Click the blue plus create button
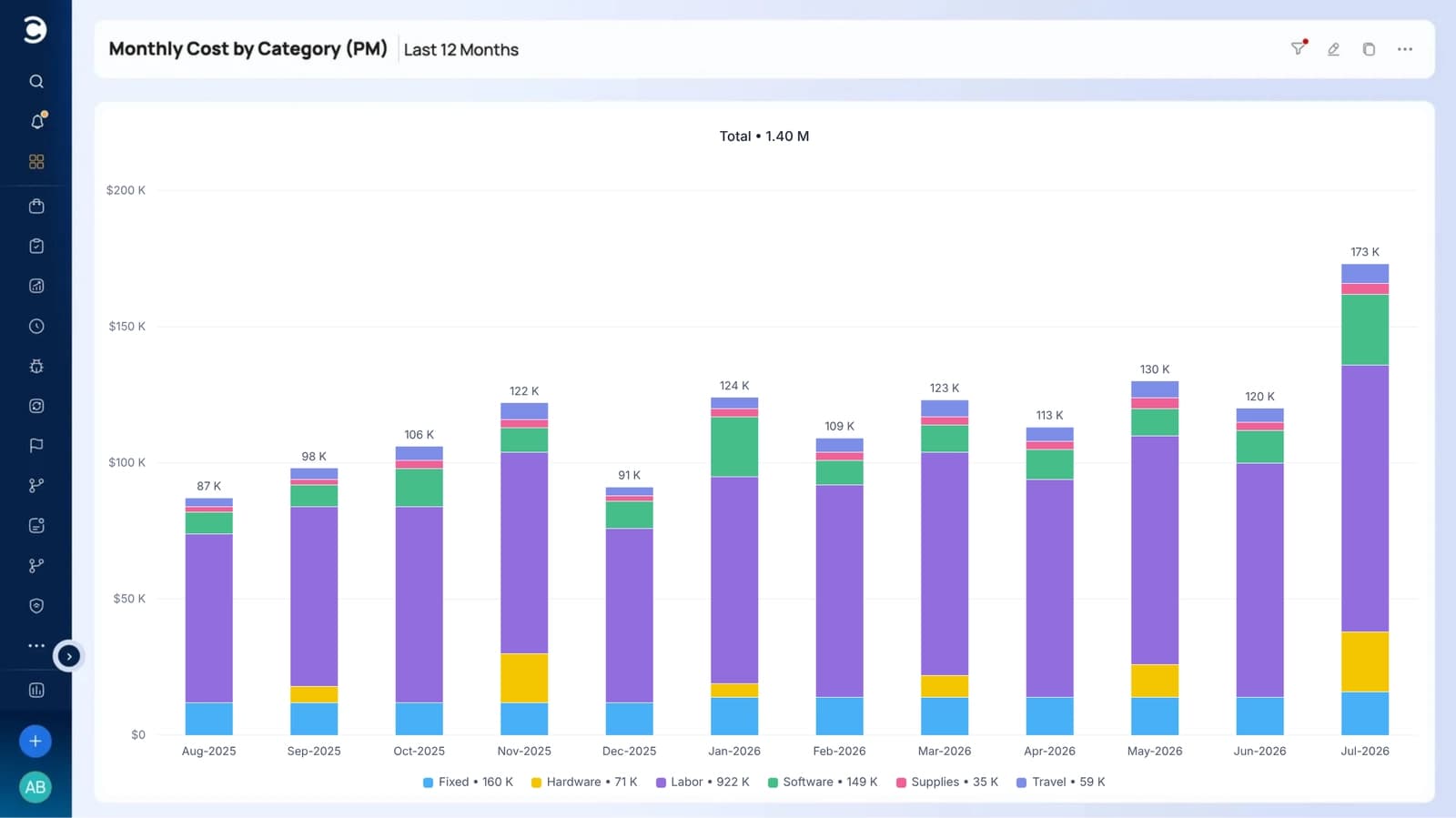This screenshot has height=818, width=1456. coord(35,741)
